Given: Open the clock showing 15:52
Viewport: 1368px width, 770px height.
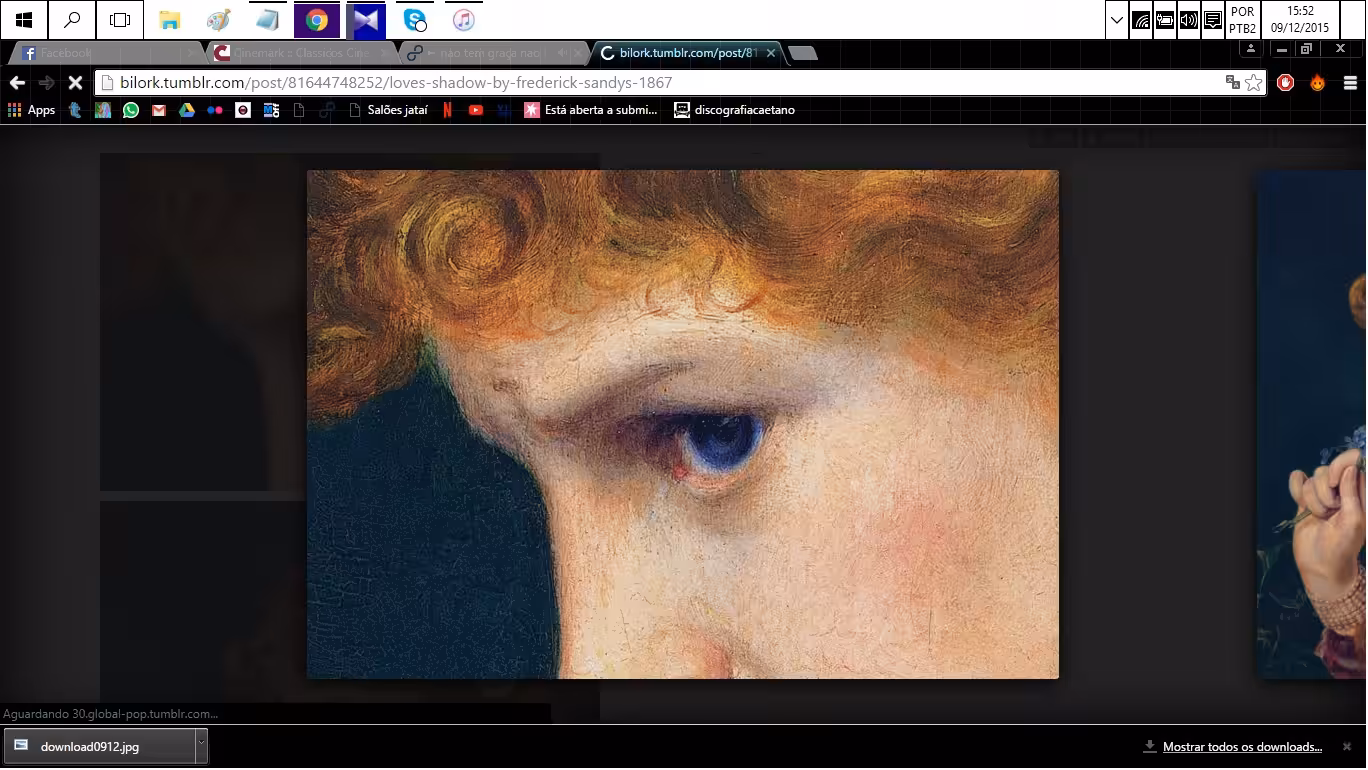Looking at the screenshot, I should [x=1300, y=20].
